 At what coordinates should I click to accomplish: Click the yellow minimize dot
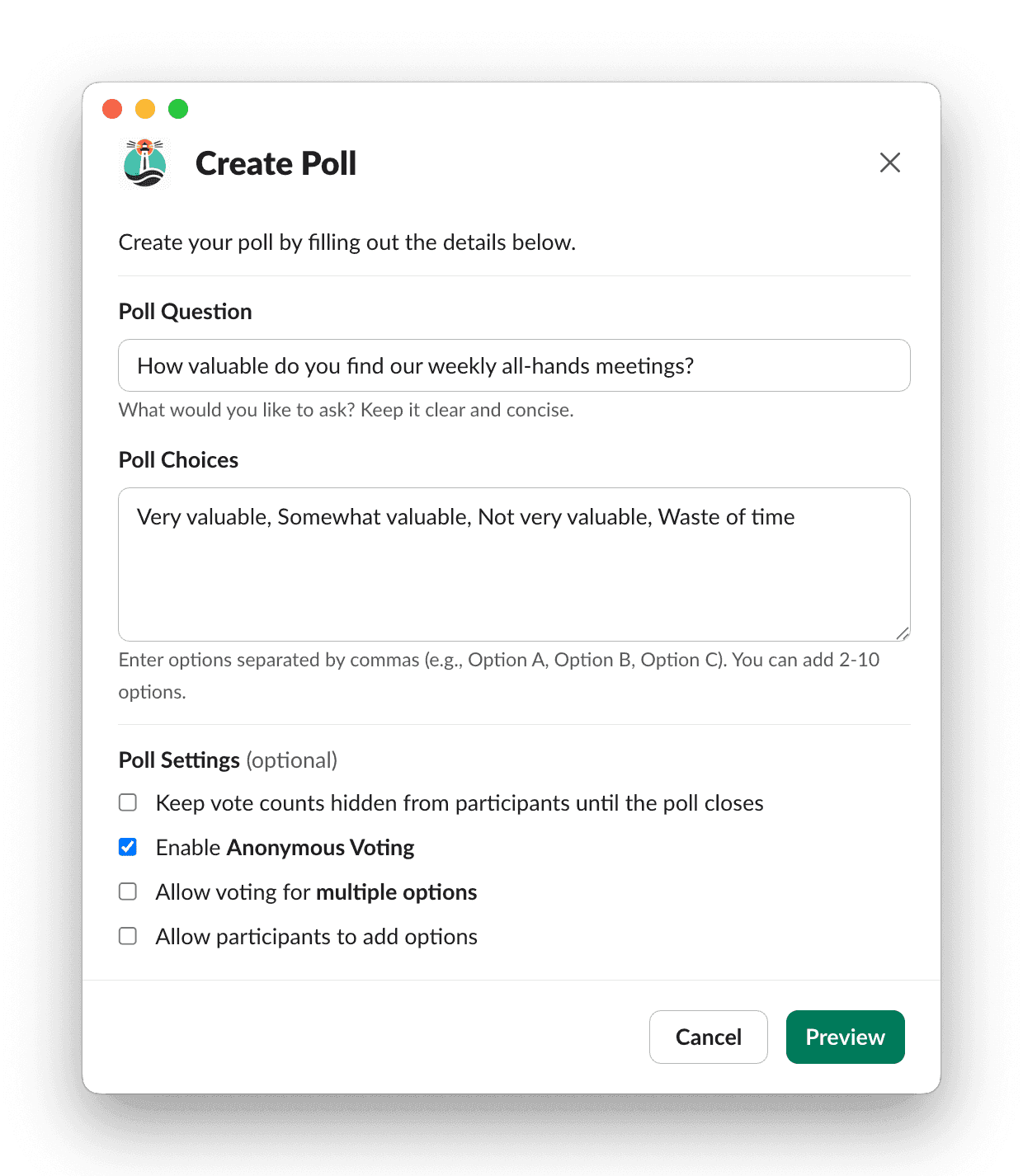[x=145, y=108]
